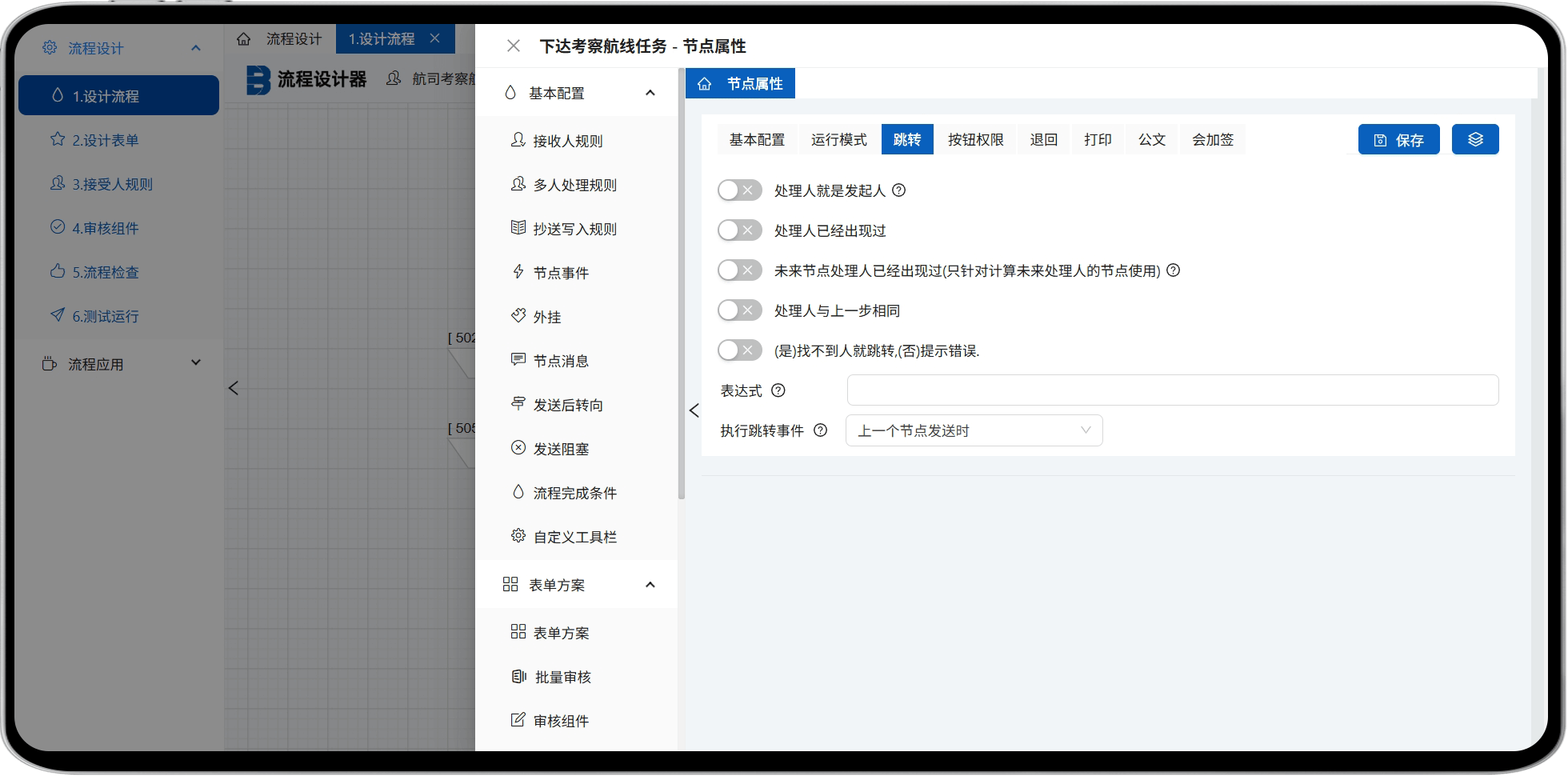The image size is (1568, 776).
Task: Collapse 基本配置 section chevron
Action: 650,93
